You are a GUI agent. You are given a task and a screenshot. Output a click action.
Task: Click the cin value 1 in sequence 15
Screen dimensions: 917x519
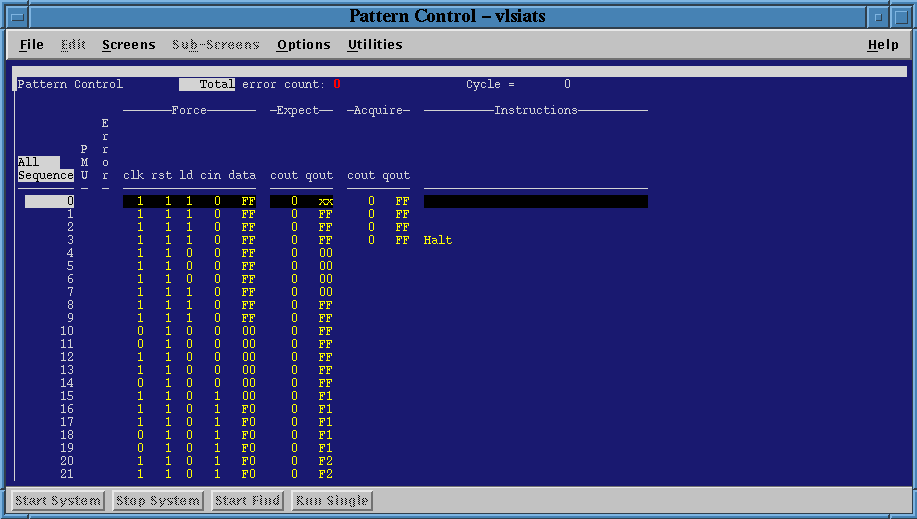pos(218,396)
